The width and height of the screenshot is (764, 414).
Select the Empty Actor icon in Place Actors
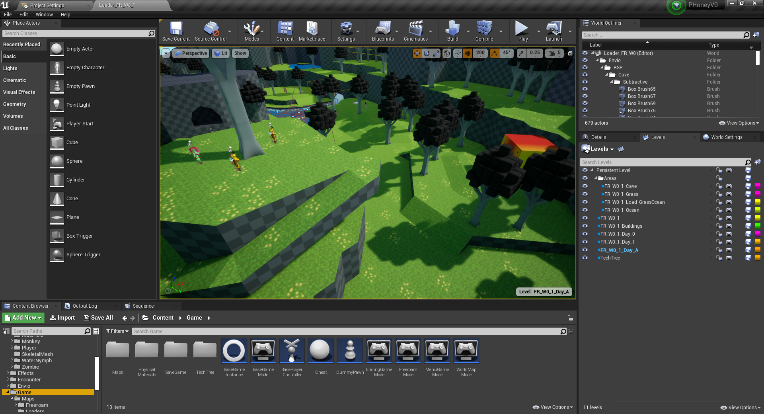57,49
